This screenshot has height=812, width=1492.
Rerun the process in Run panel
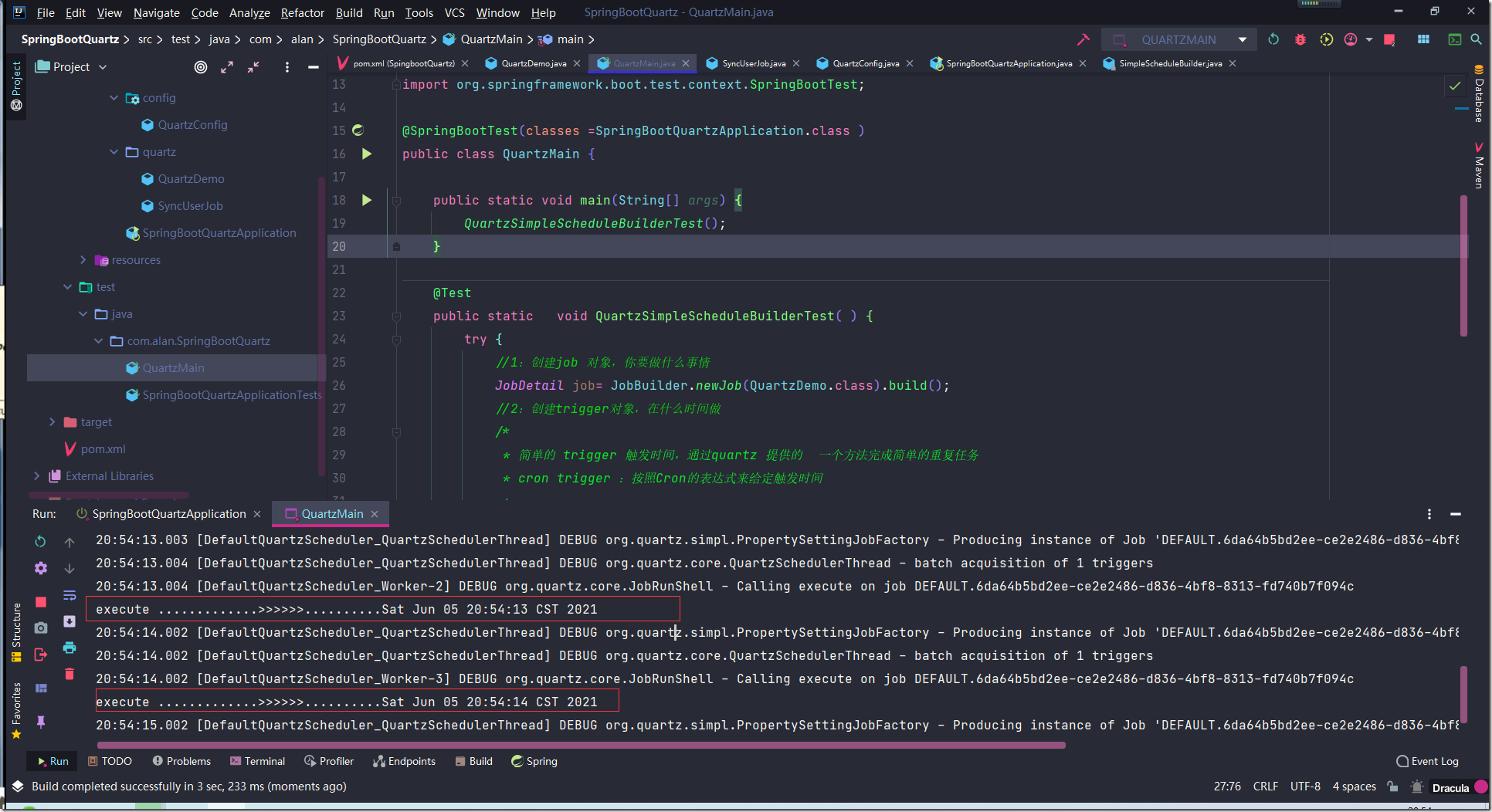coord(41,542)
